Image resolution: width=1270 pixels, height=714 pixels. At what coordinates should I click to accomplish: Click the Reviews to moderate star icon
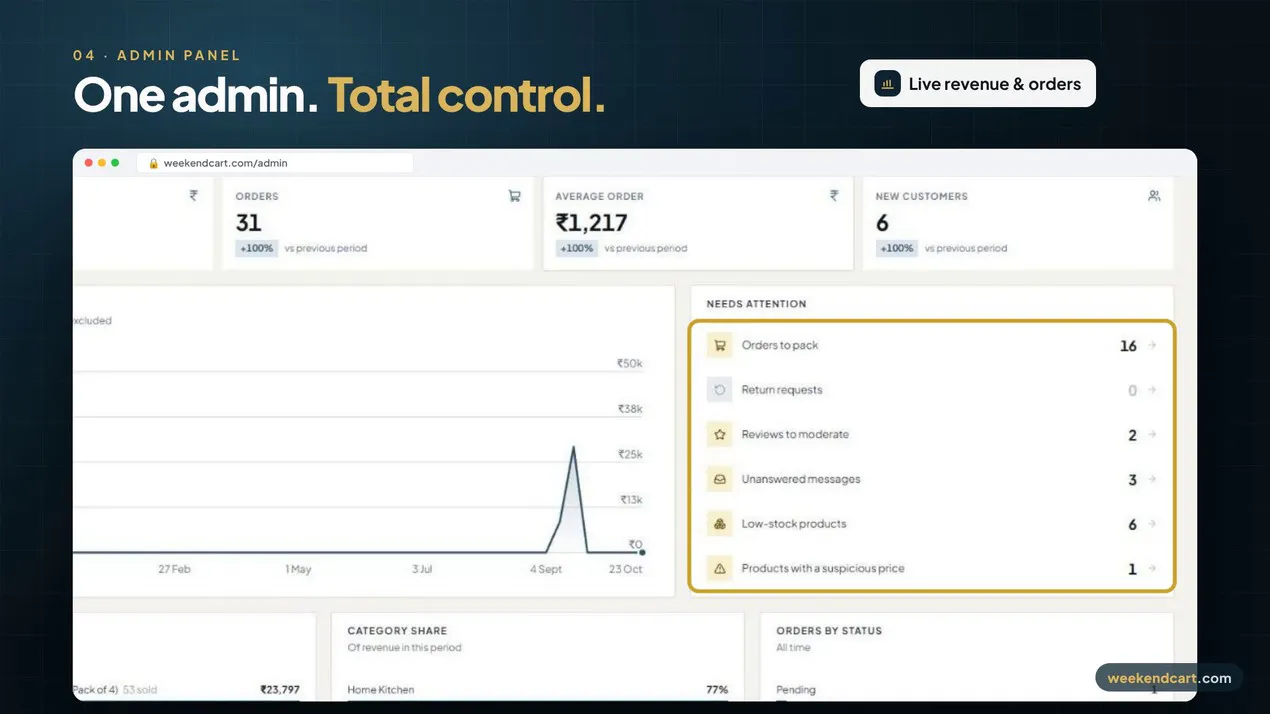click(719, 434)
